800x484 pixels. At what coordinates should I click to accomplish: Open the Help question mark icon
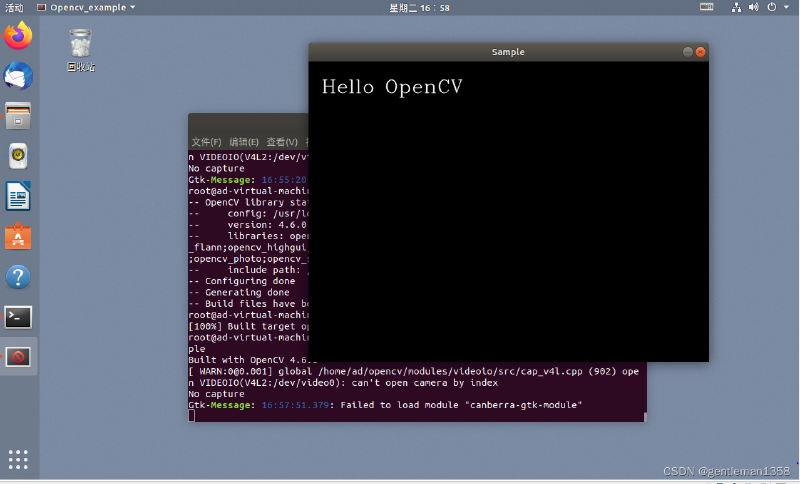pos(18,277)
